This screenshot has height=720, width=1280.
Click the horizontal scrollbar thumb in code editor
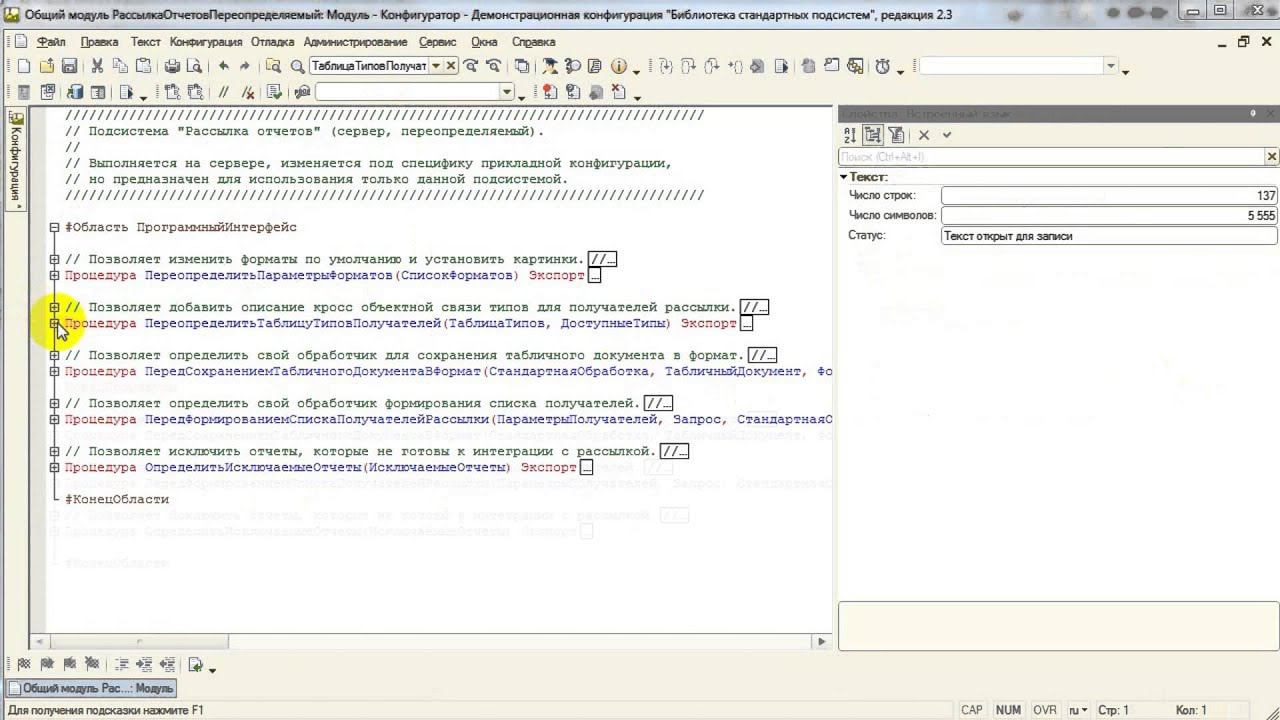pos(139,642)
